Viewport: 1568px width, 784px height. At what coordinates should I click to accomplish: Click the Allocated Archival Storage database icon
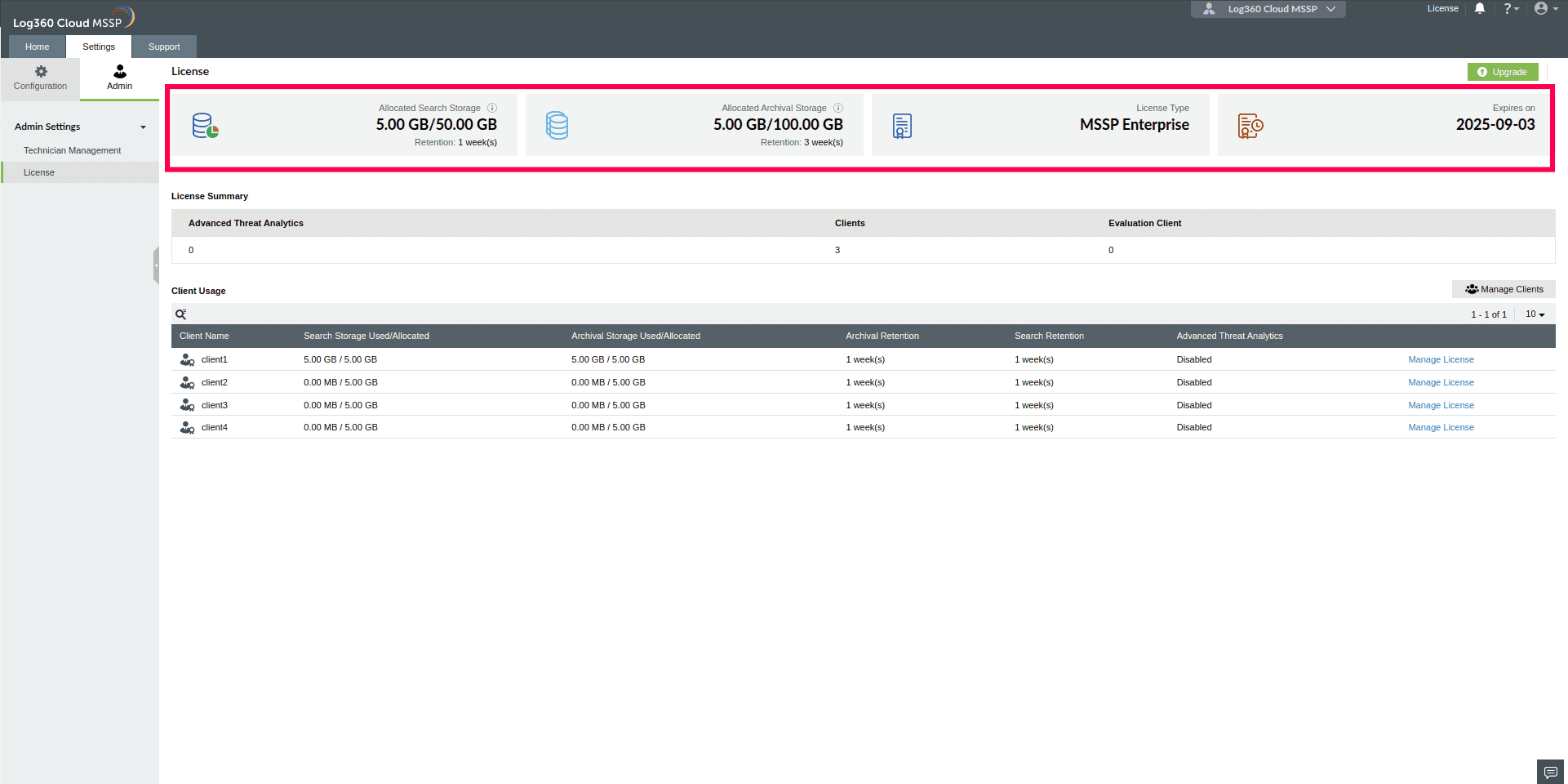557,126
